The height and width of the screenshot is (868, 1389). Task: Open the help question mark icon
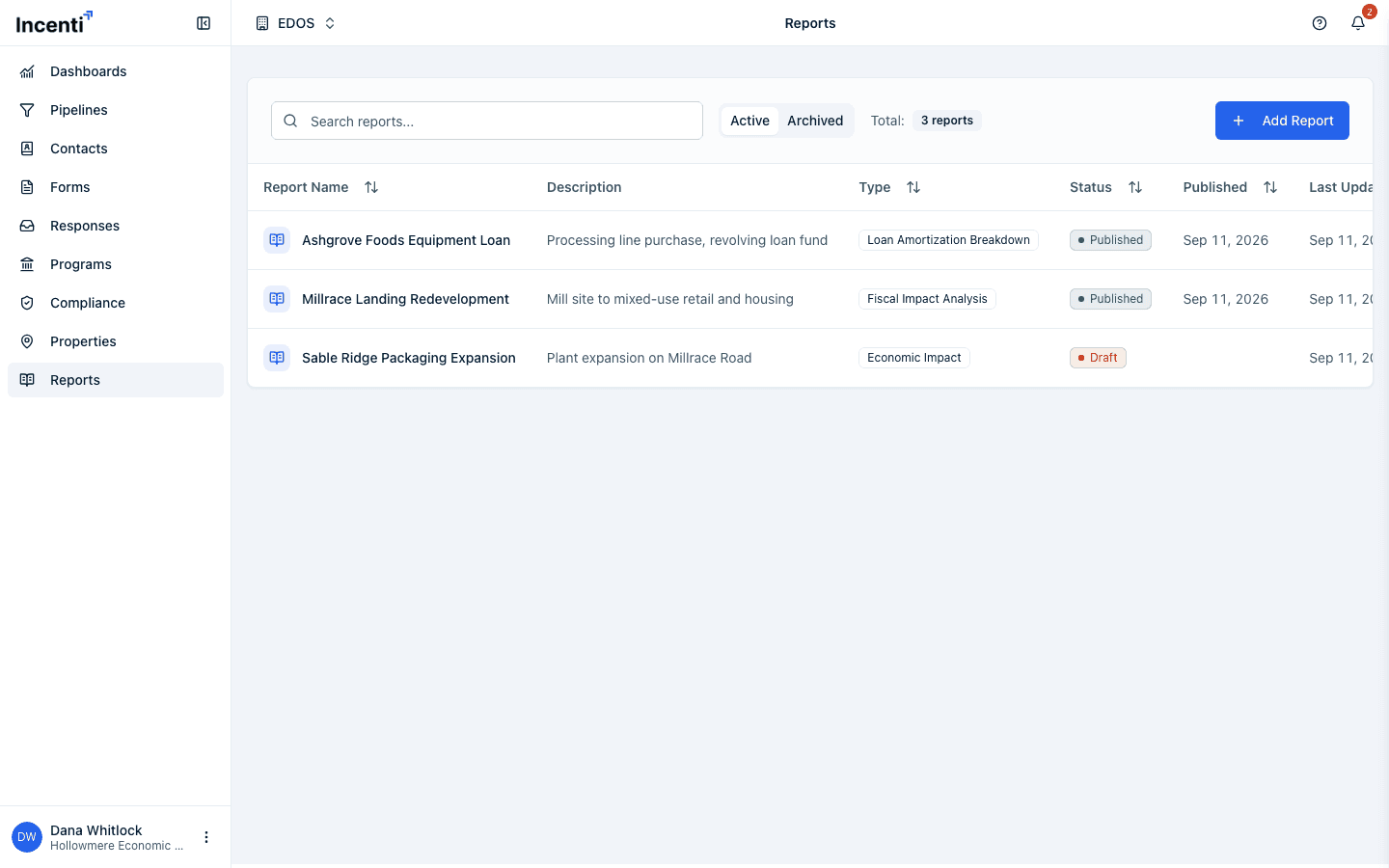1320,23
